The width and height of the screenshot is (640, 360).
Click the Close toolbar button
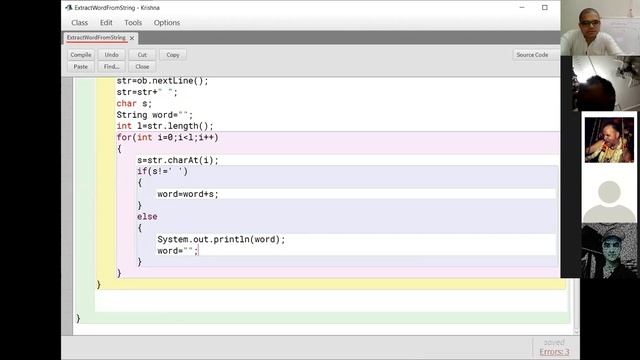pos(142,67)
